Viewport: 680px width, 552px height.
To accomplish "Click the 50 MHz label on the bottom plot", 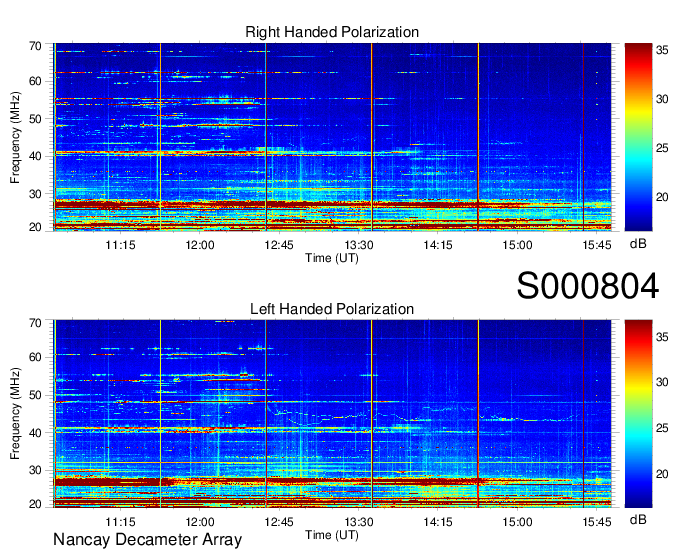I will (35, 395).
